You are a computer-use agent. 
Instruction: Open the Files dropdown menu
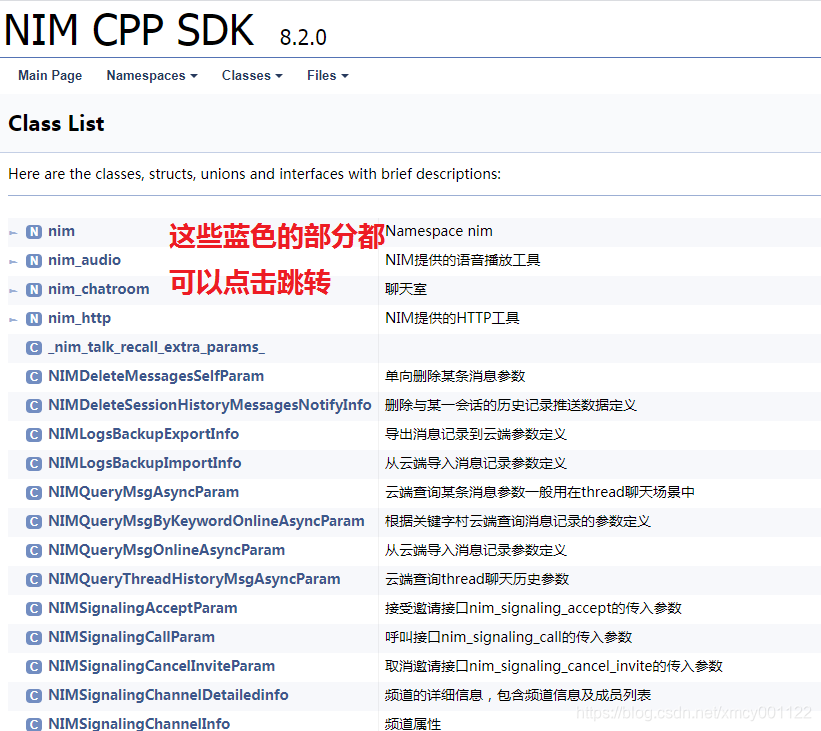(328, 76)
